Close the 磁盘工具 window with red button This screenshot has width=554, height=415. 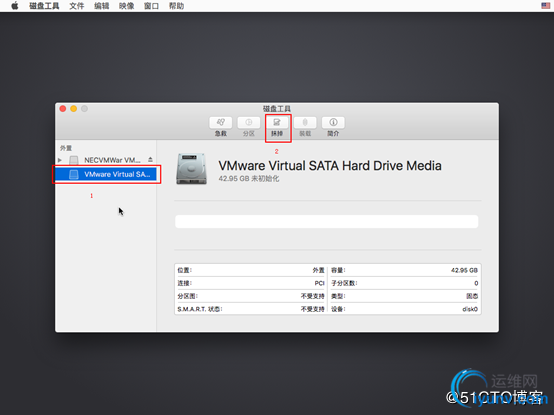coord(63,109)
